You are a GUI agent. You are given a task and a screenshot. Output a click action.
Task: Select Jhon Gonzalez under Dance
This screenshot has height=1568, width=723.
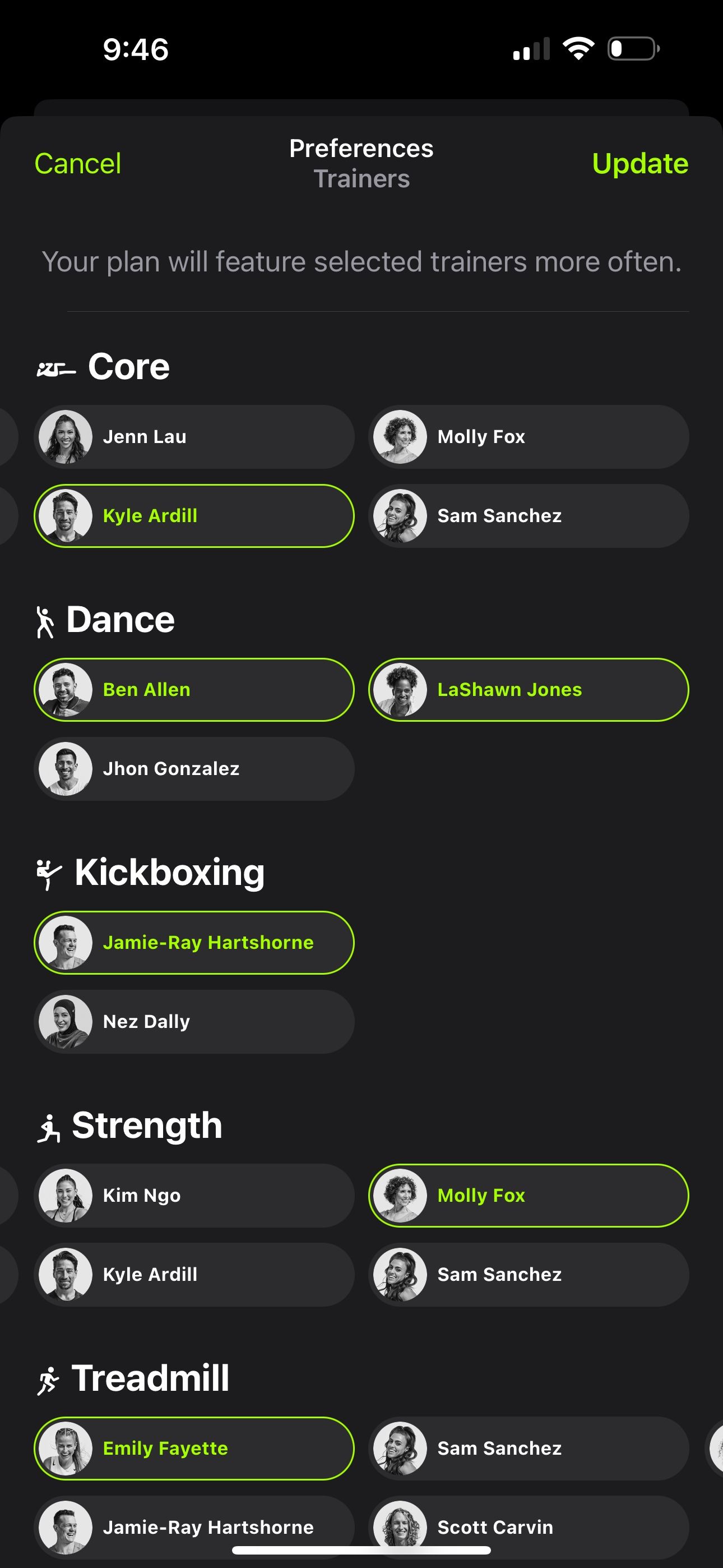point(194,769)
